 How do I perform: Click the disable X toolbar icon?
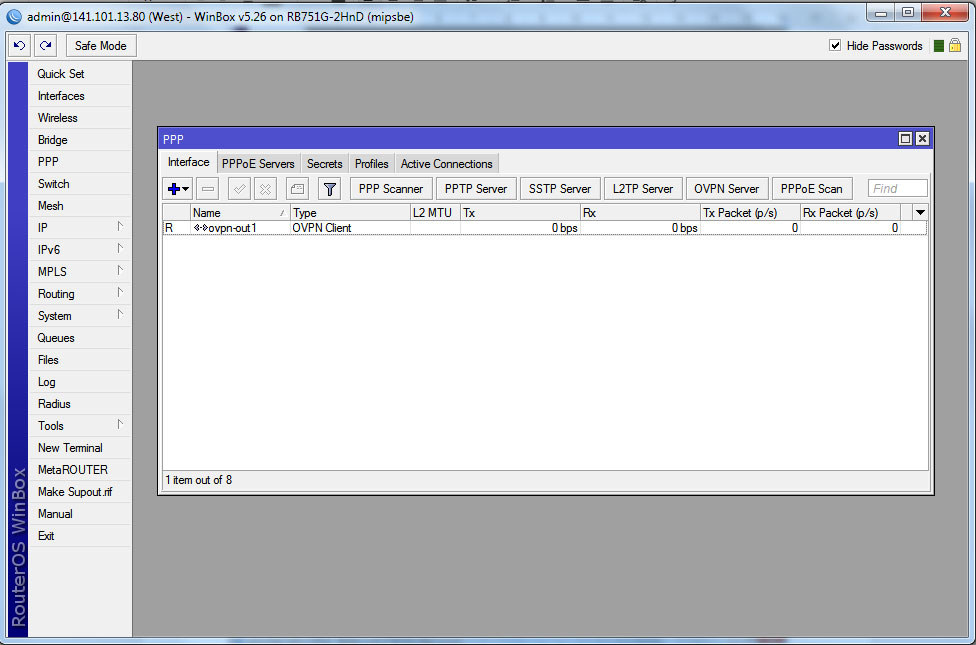(x=265, y=189)
